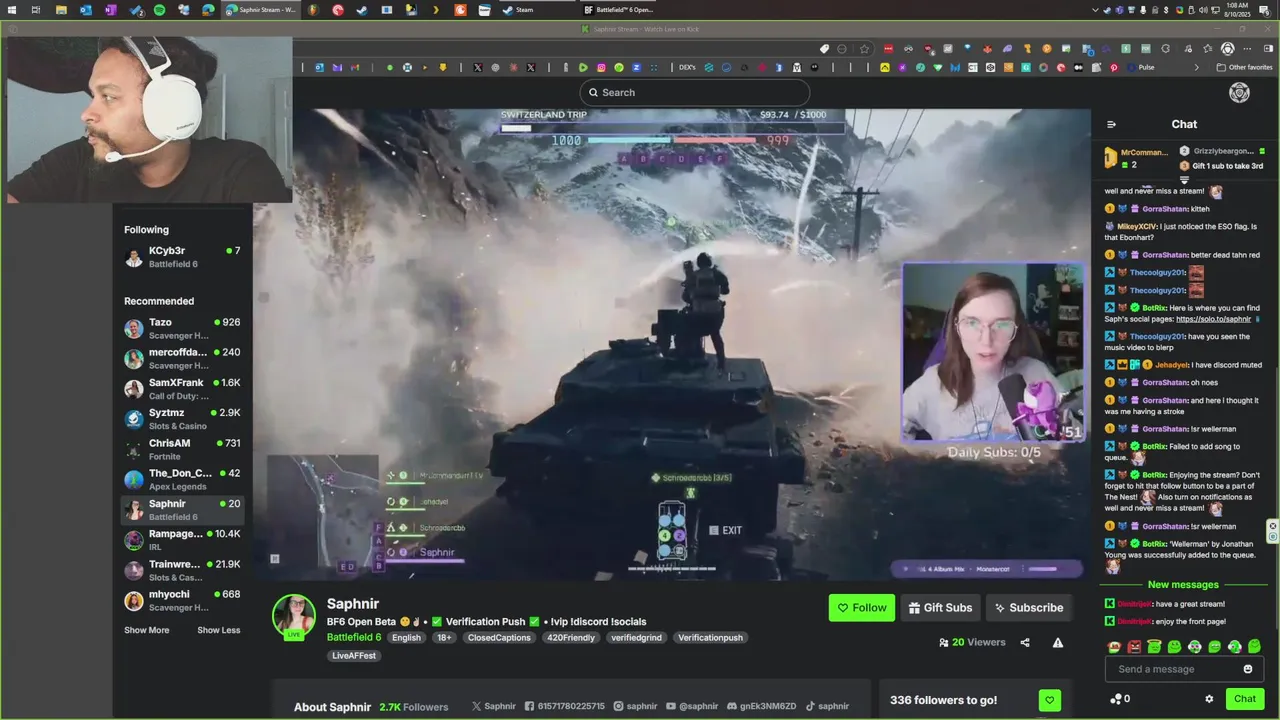Click the 2.7K Followers count
This screenshot has height=720, width=1280.
coord(413,707)
